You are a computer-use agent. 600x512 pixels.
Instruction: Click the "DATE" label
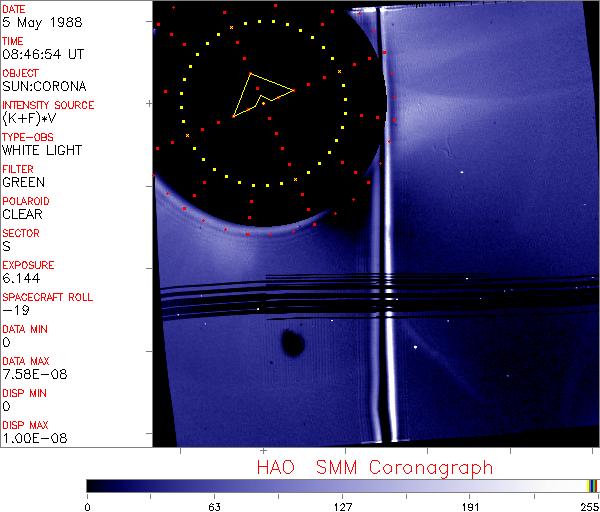tap(13, 9)
